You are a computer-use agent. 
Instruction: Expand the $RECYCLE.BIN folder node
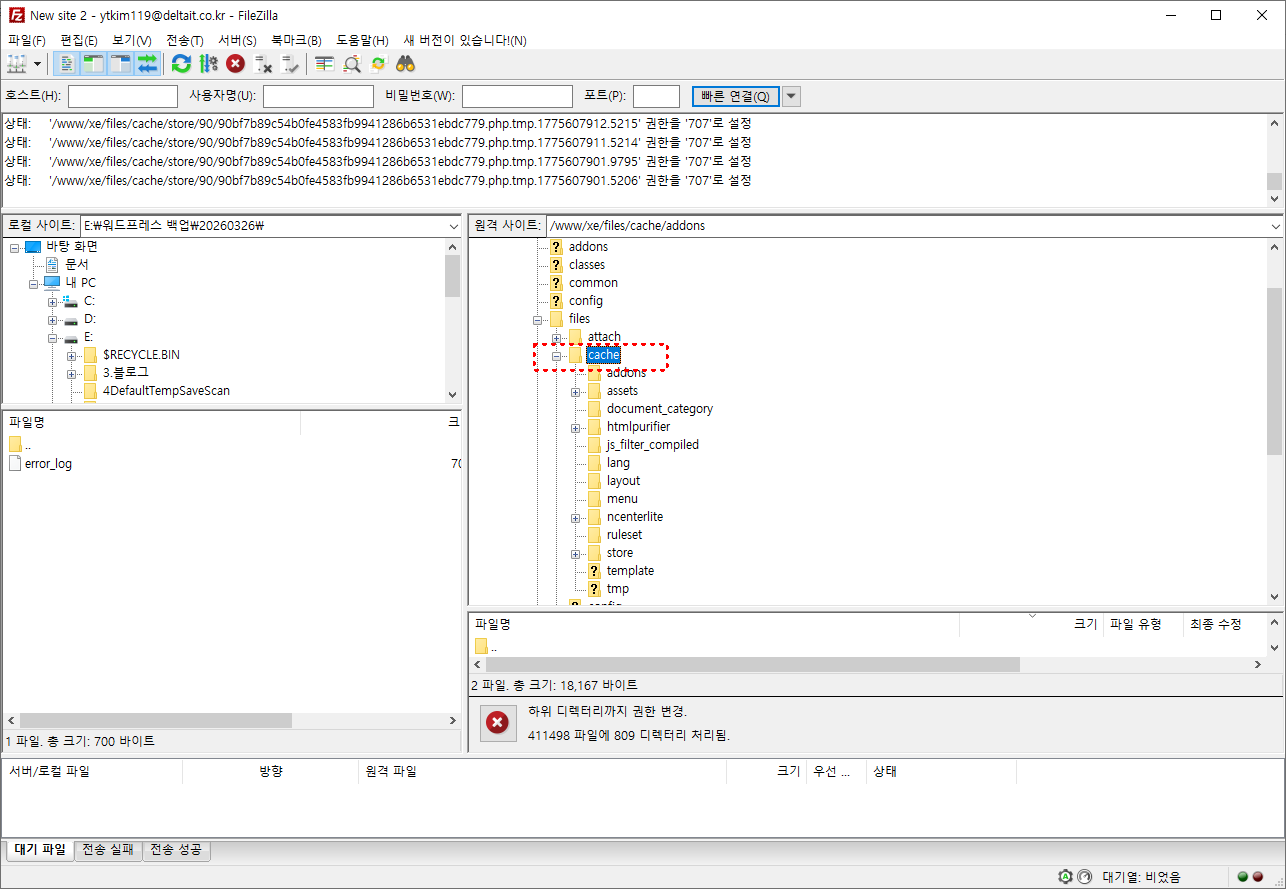pyautogui.click(x=71, y=355)
